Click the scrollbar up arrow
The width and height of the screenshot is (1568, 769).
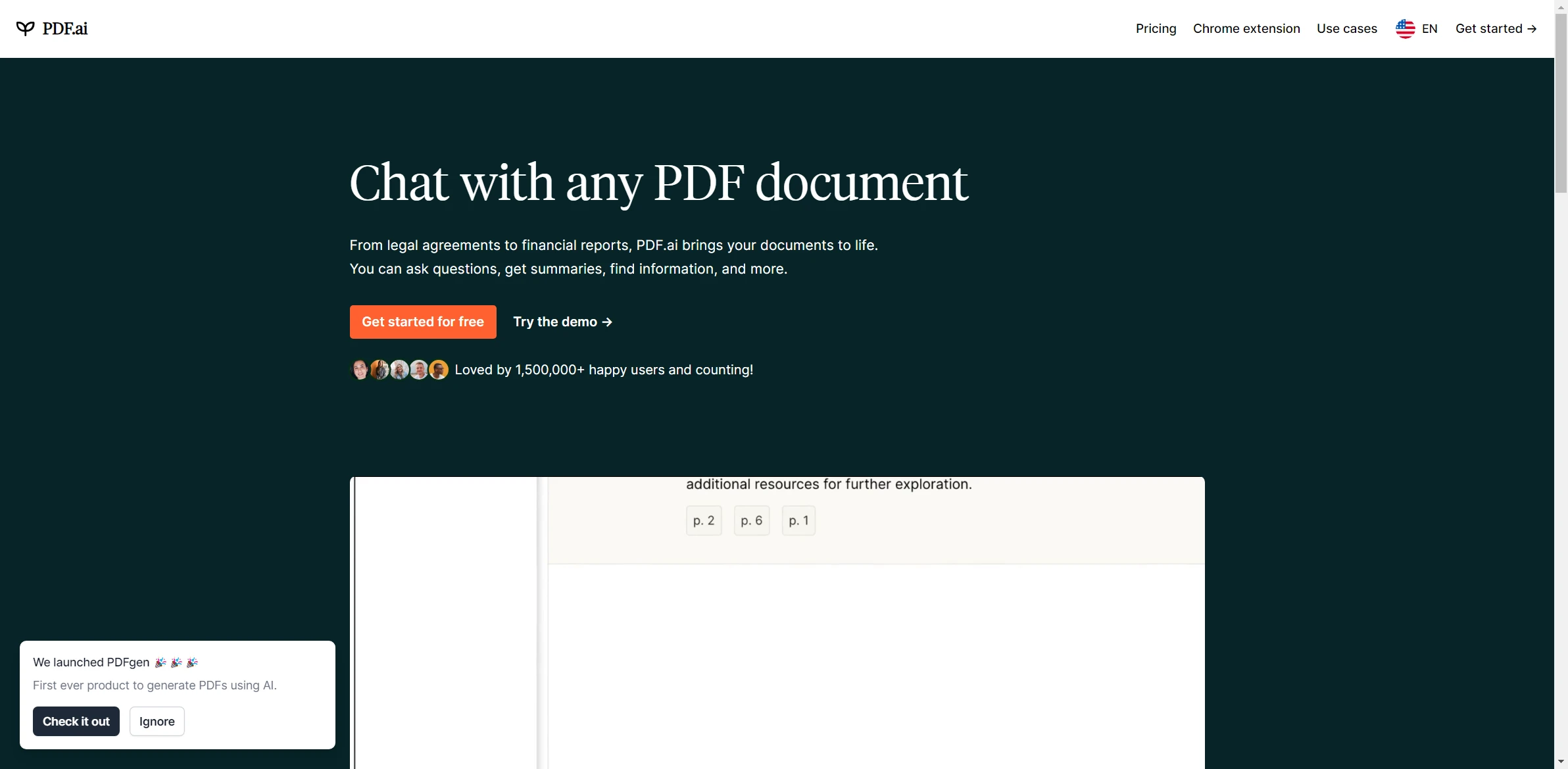coord(1561,6)
